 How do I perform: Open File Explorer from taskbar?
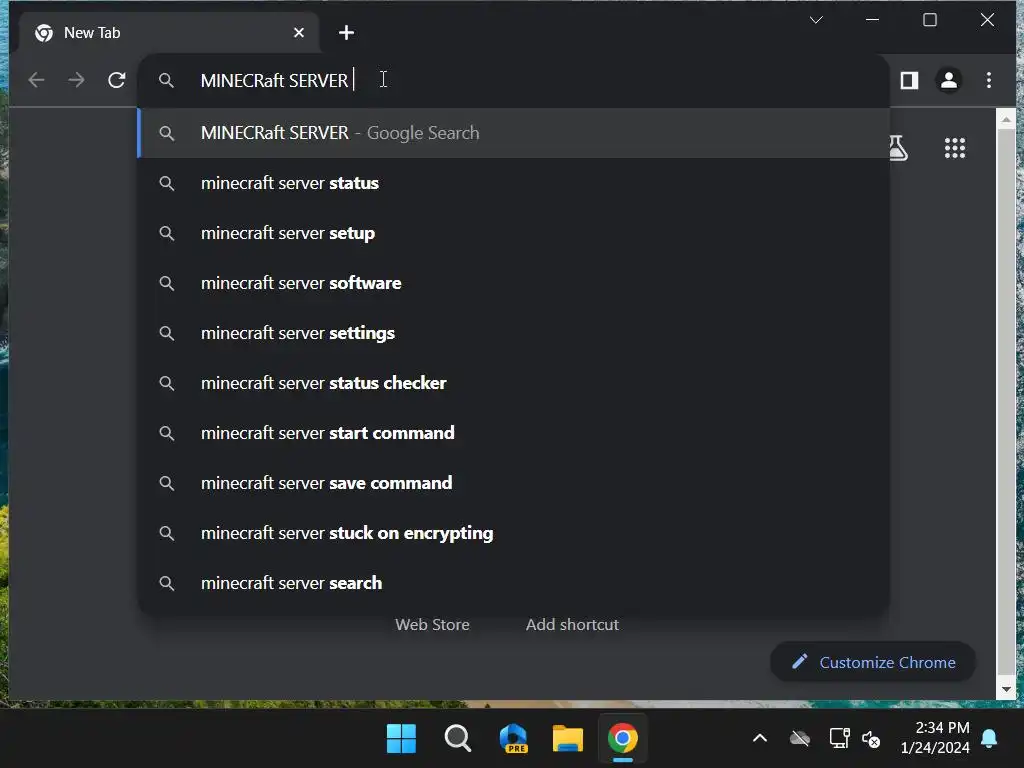(x=568, y=739)
